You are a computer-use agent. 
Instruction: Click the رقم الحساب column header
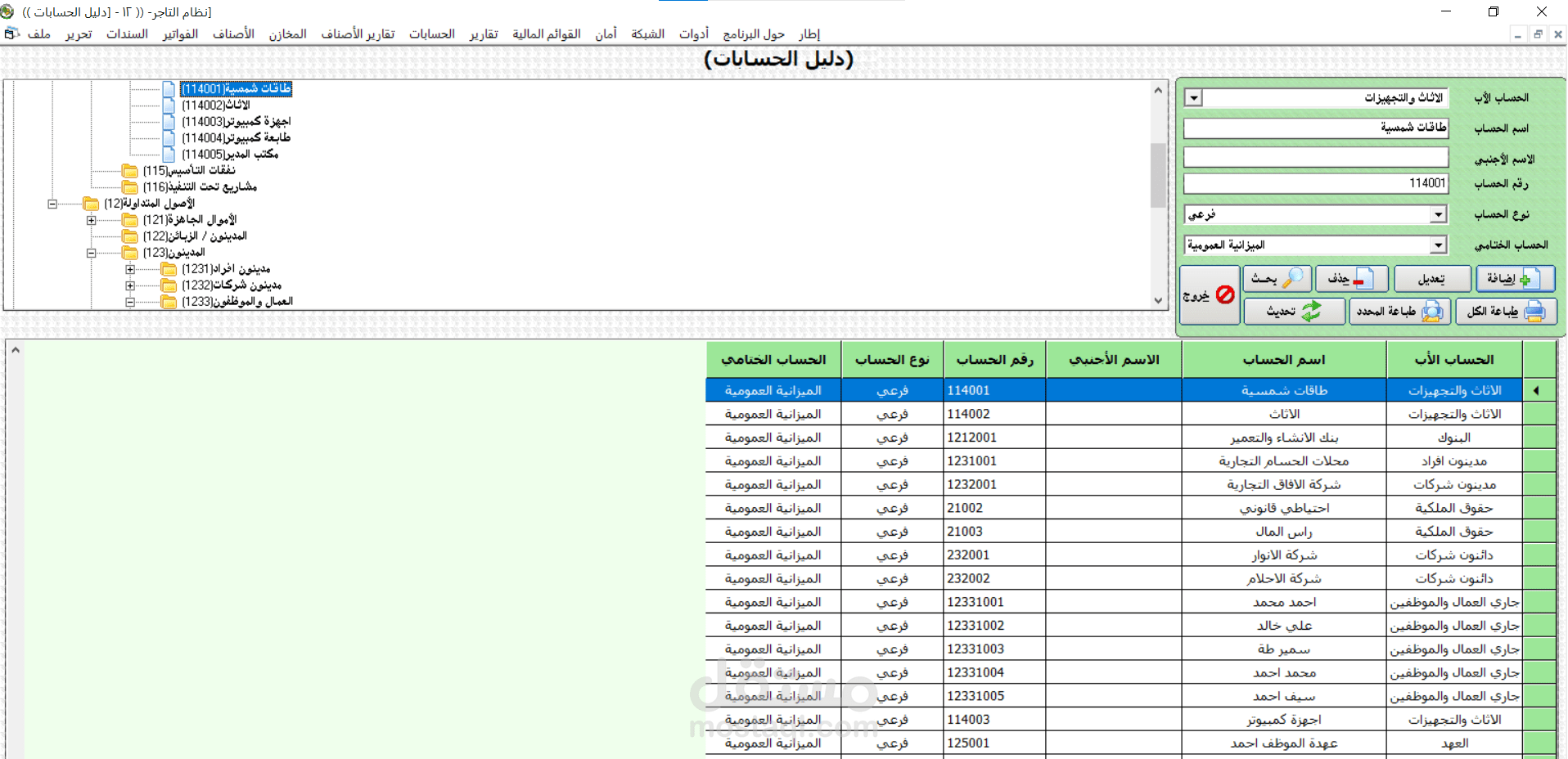click(994, 360)
